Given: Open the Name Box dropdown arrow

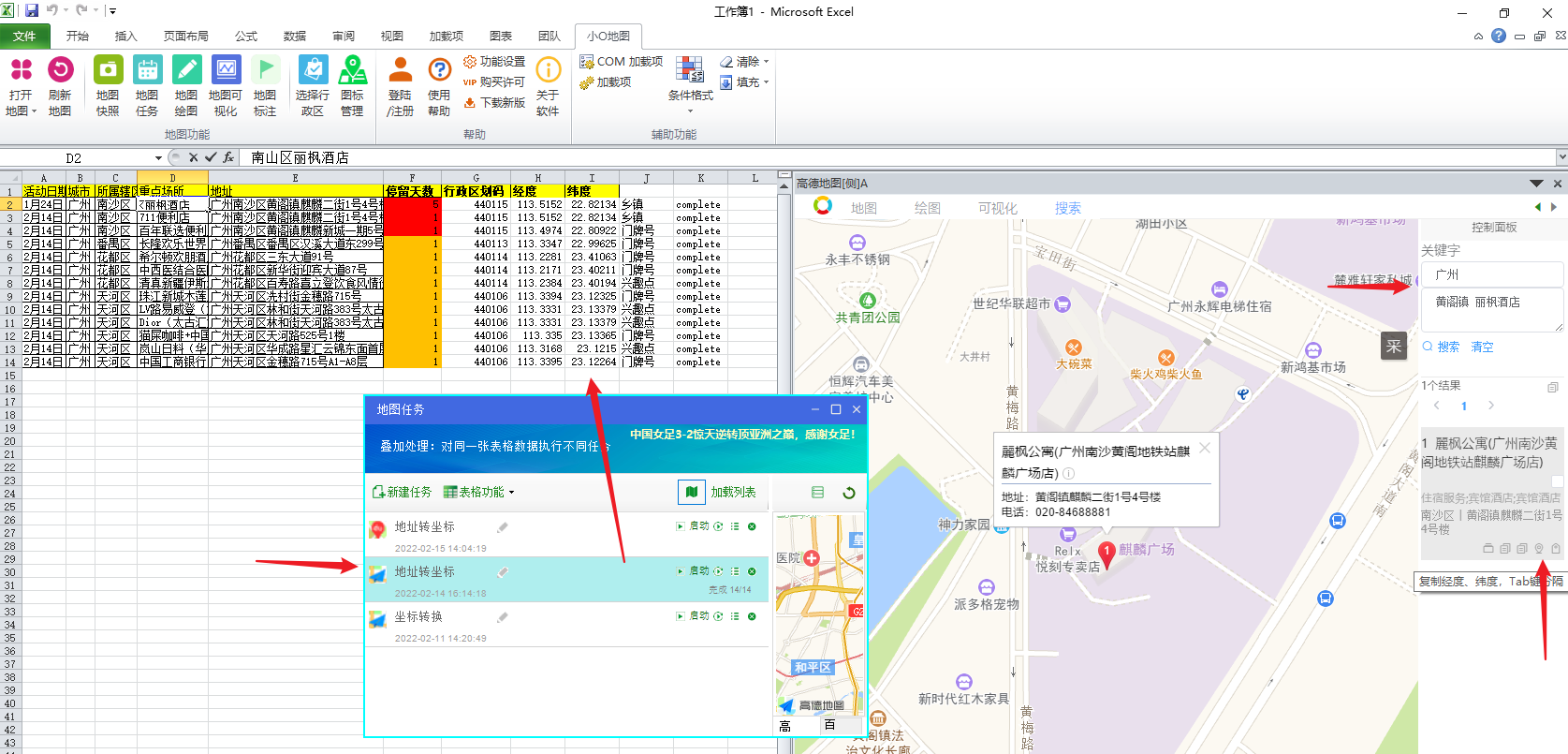Looking at the screenshot, I should [158, 157].
